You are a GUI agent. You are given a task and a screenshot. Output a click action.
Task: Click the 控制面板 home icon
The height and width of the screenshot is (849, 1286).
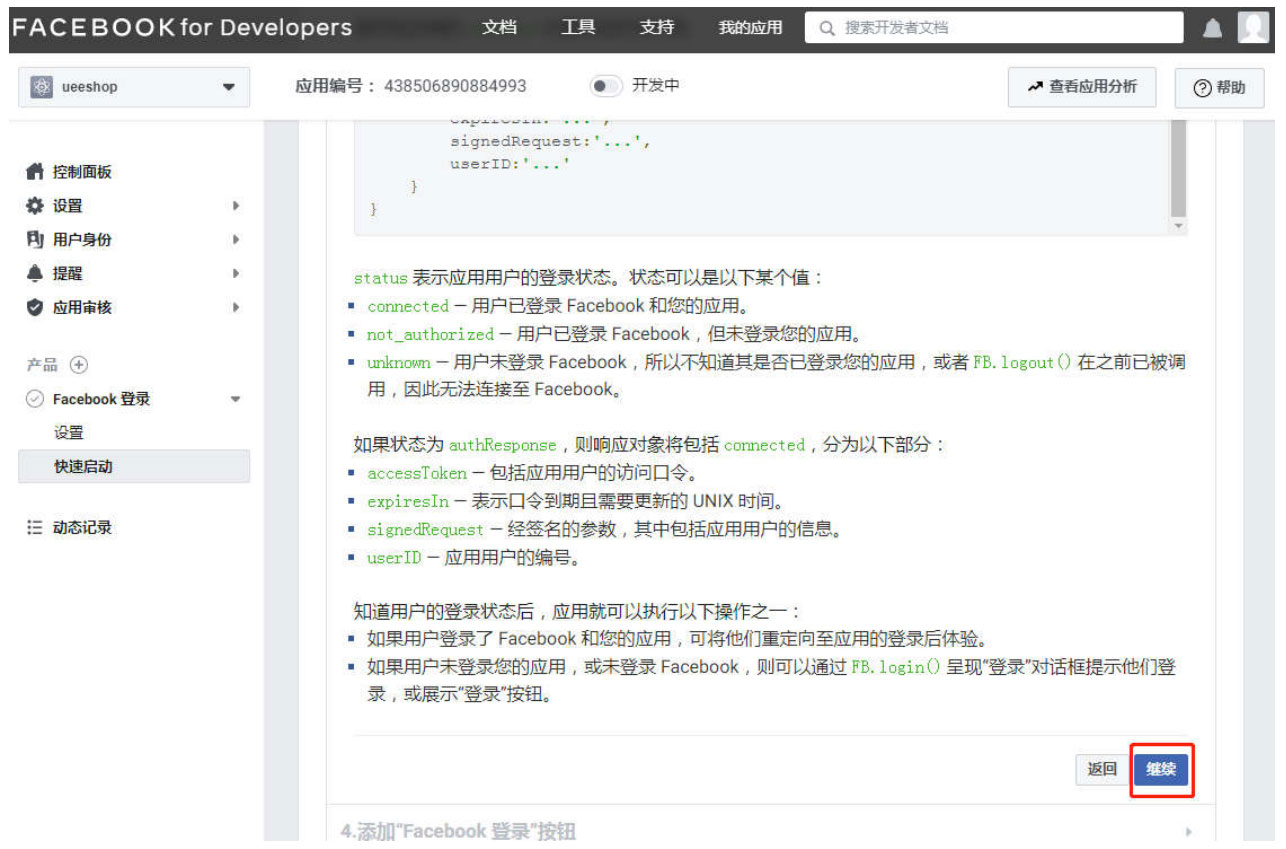click(35, 172)
